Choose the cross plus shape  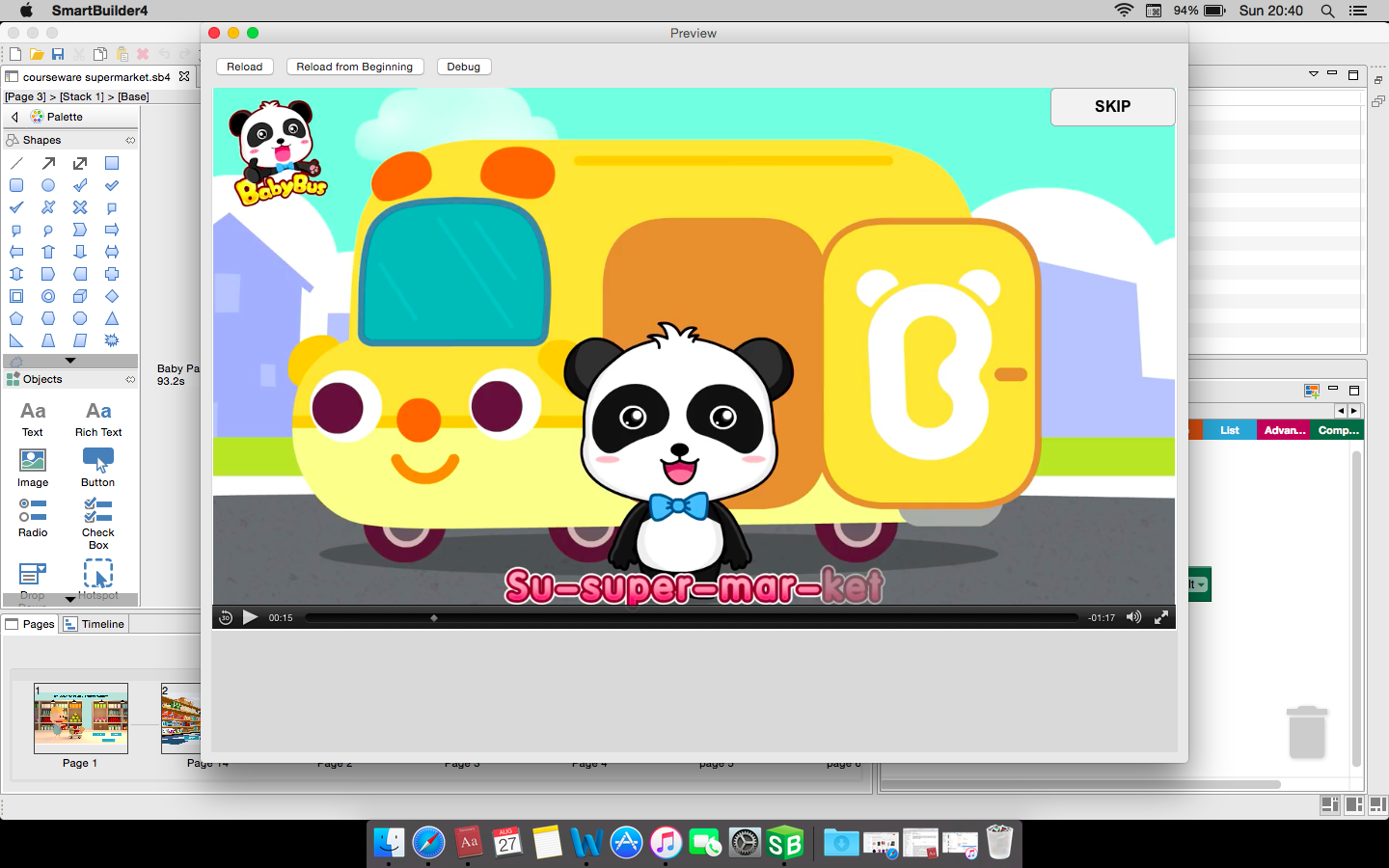[112, 274]
